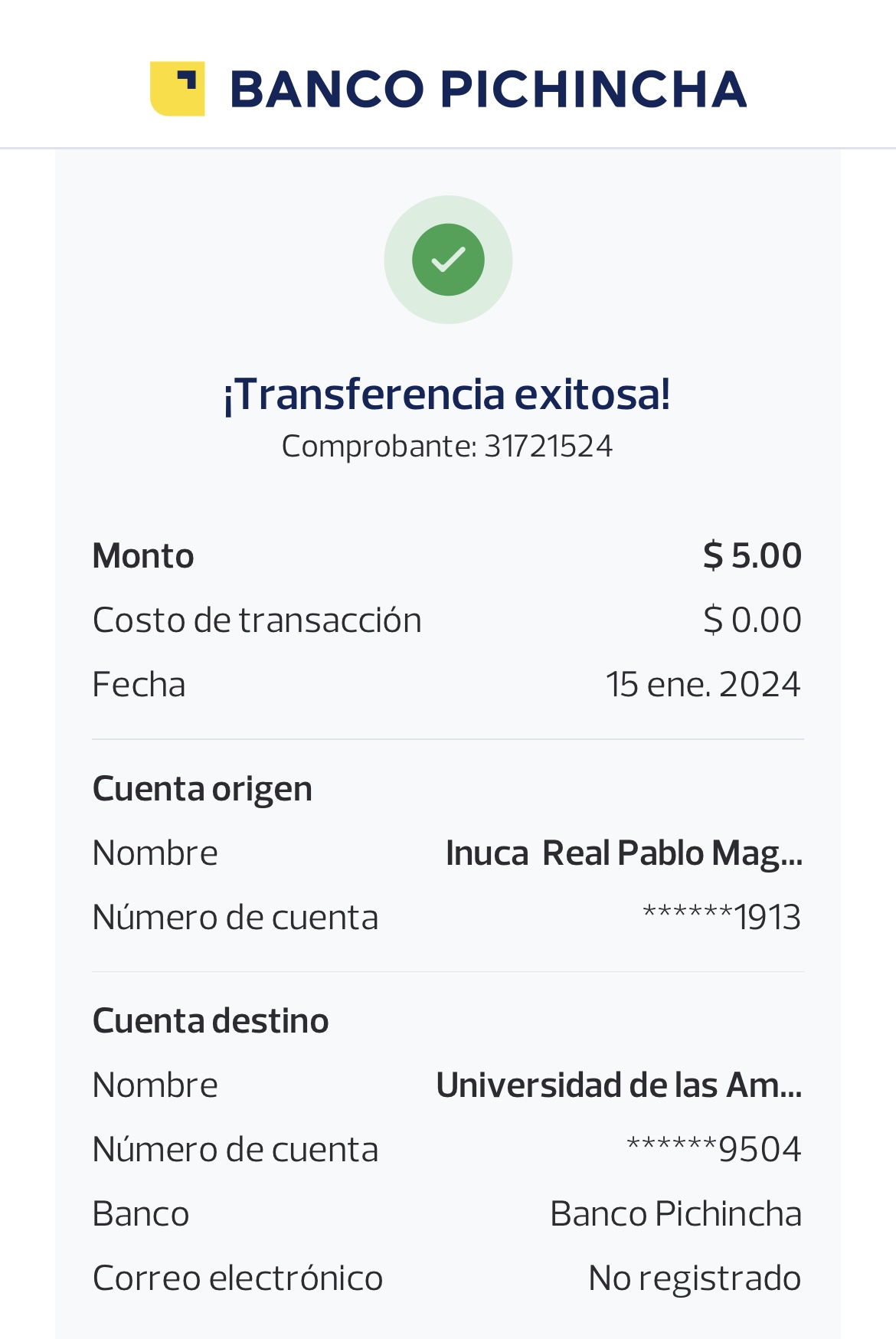Screen dimensions: 896x1339
Task: Click the yellow Banco Pichincha logo icon
Action: [x=177, y=89]
